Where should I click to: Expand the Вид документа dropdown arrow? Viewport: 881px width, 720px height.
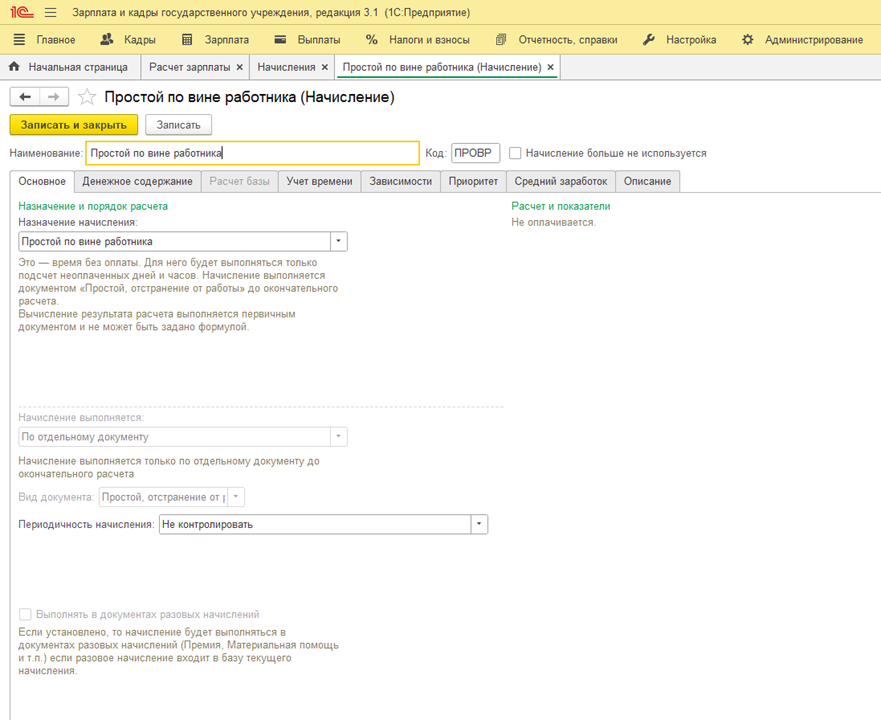pyautogui.click(x=236, y=497)
